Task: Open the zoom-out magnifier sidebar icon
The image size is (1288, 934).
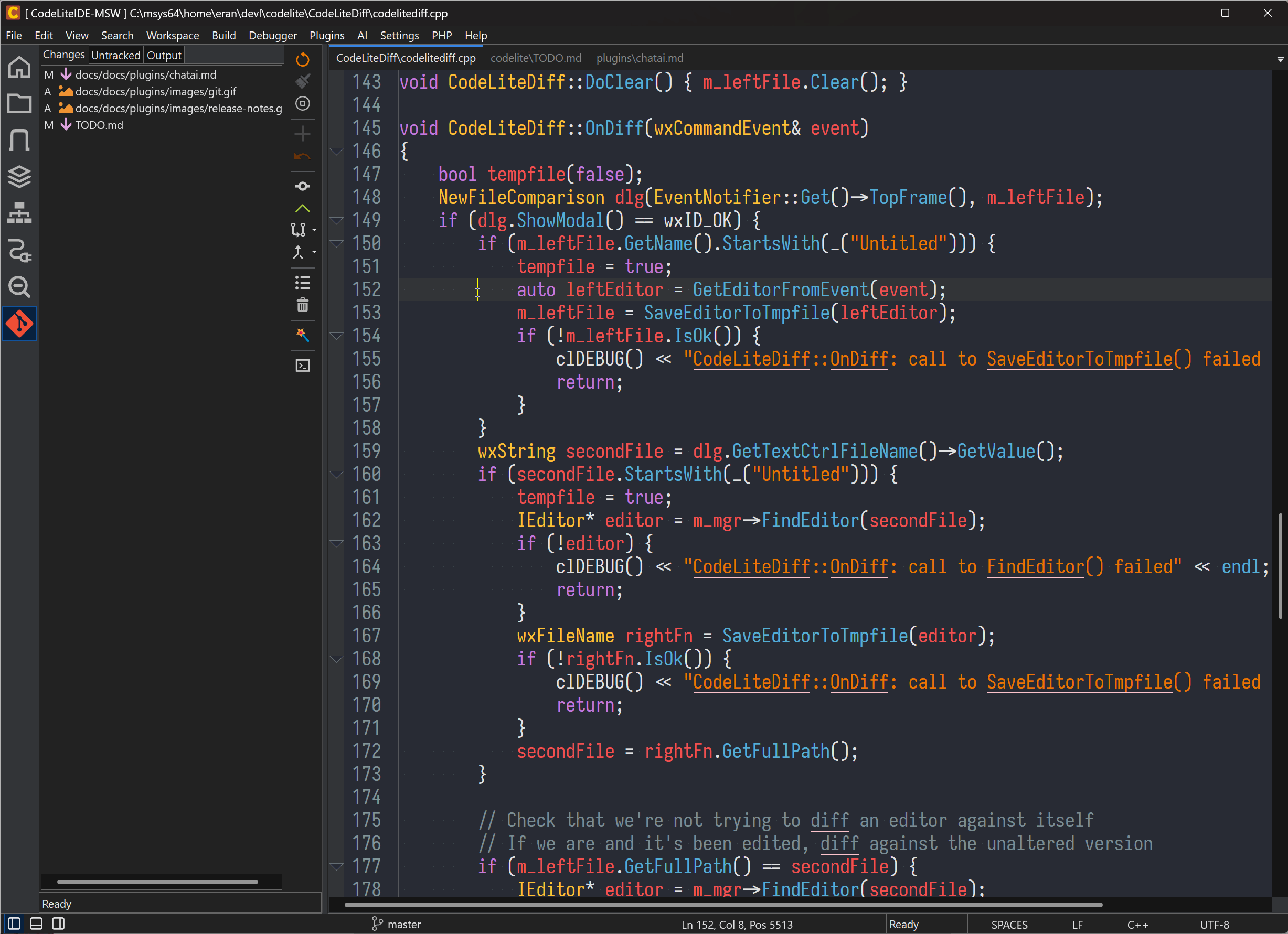Action: [19, 287]
